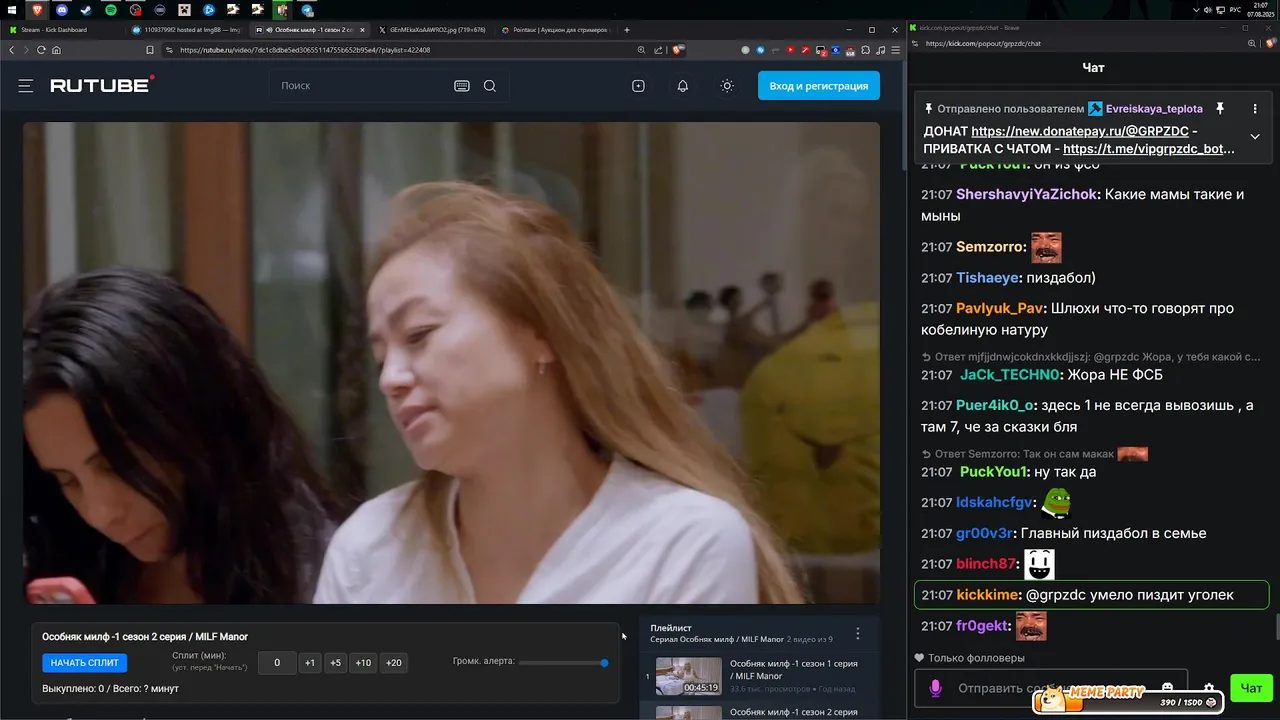Image resolution: width=1280 pixels, height=720 pixels.
Task: Open Особняк милф -1 сезон 1 серия title
Action: (794, 669)
